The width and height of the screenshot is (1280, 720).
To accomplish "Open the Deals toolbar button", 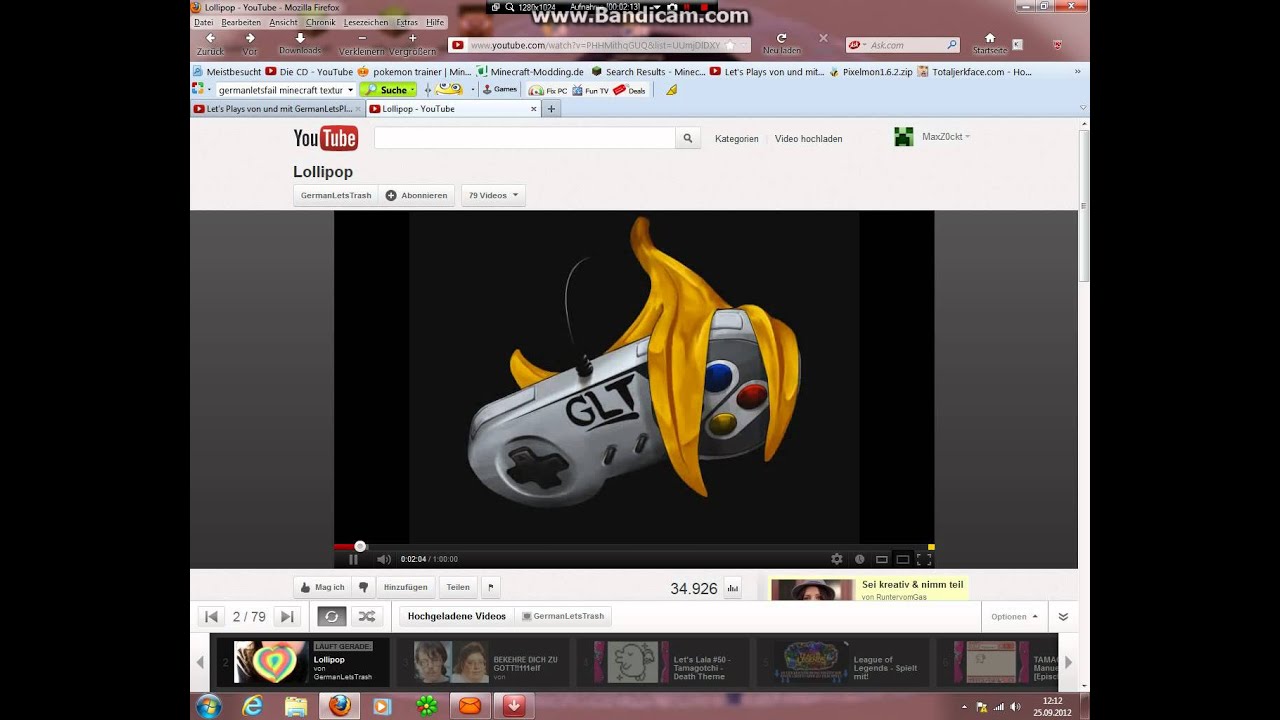I will [x=630, y=90].
